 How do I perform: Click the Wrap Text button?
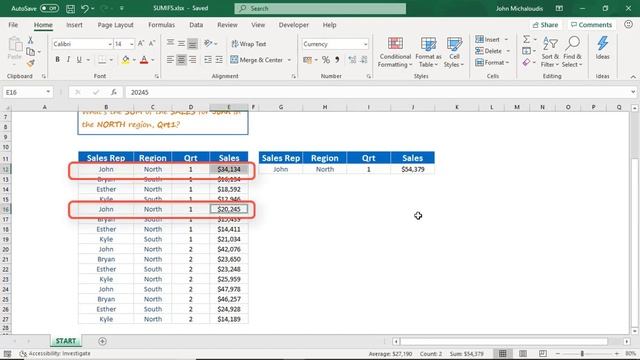(249, 44)
